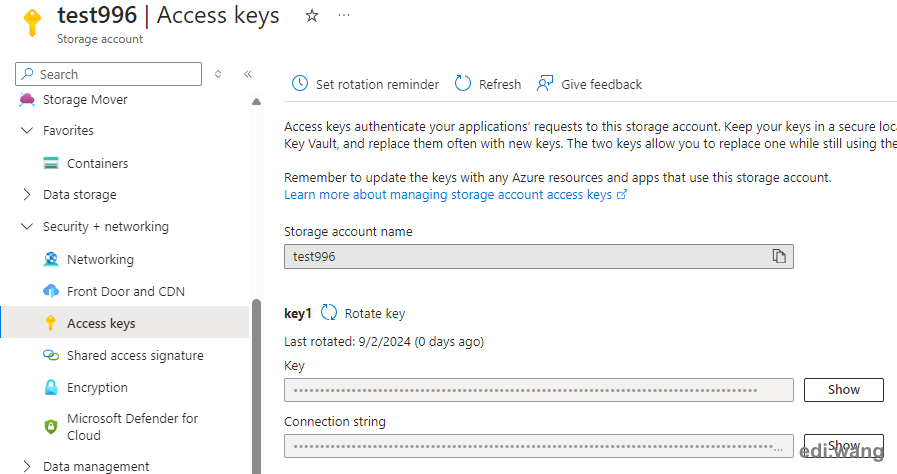This screenshot has height=474, width=897.
Task: Open the more options ellipsis menu
Action: [x=344, y=15]
